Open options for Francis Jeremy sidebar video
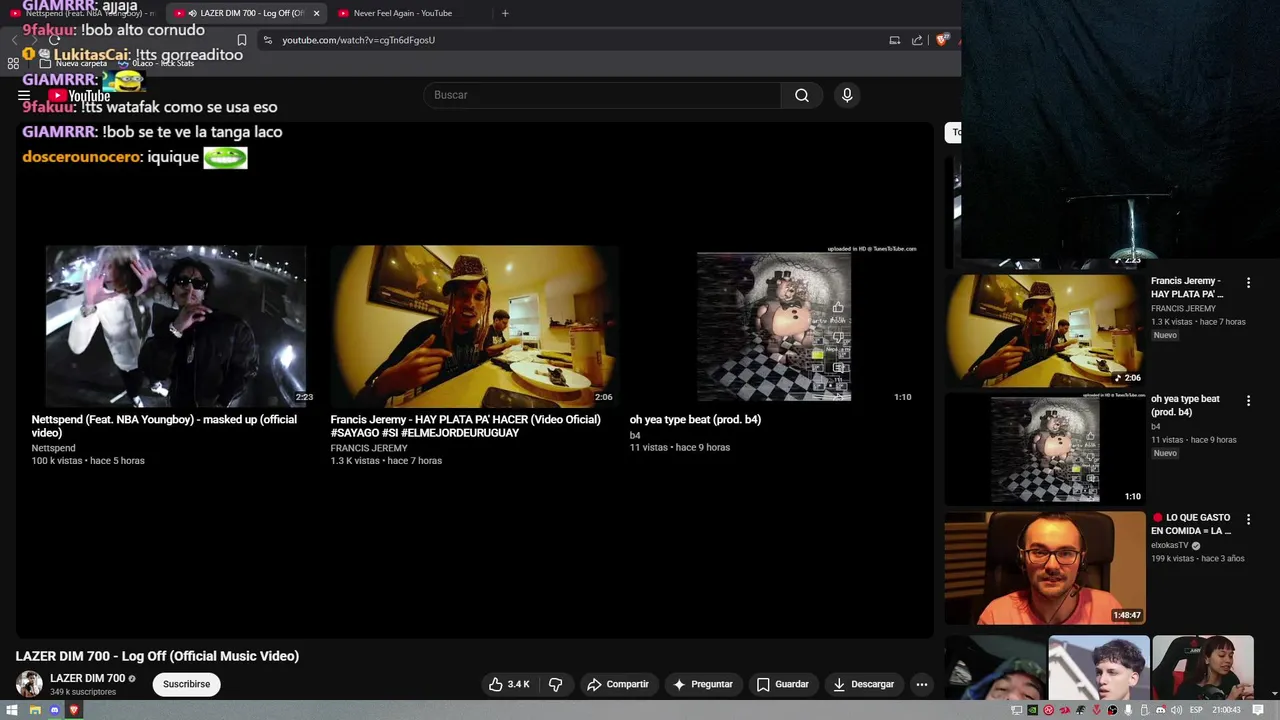The width and height of the screenshot is (1280, 720). [x=1248, y=282]
